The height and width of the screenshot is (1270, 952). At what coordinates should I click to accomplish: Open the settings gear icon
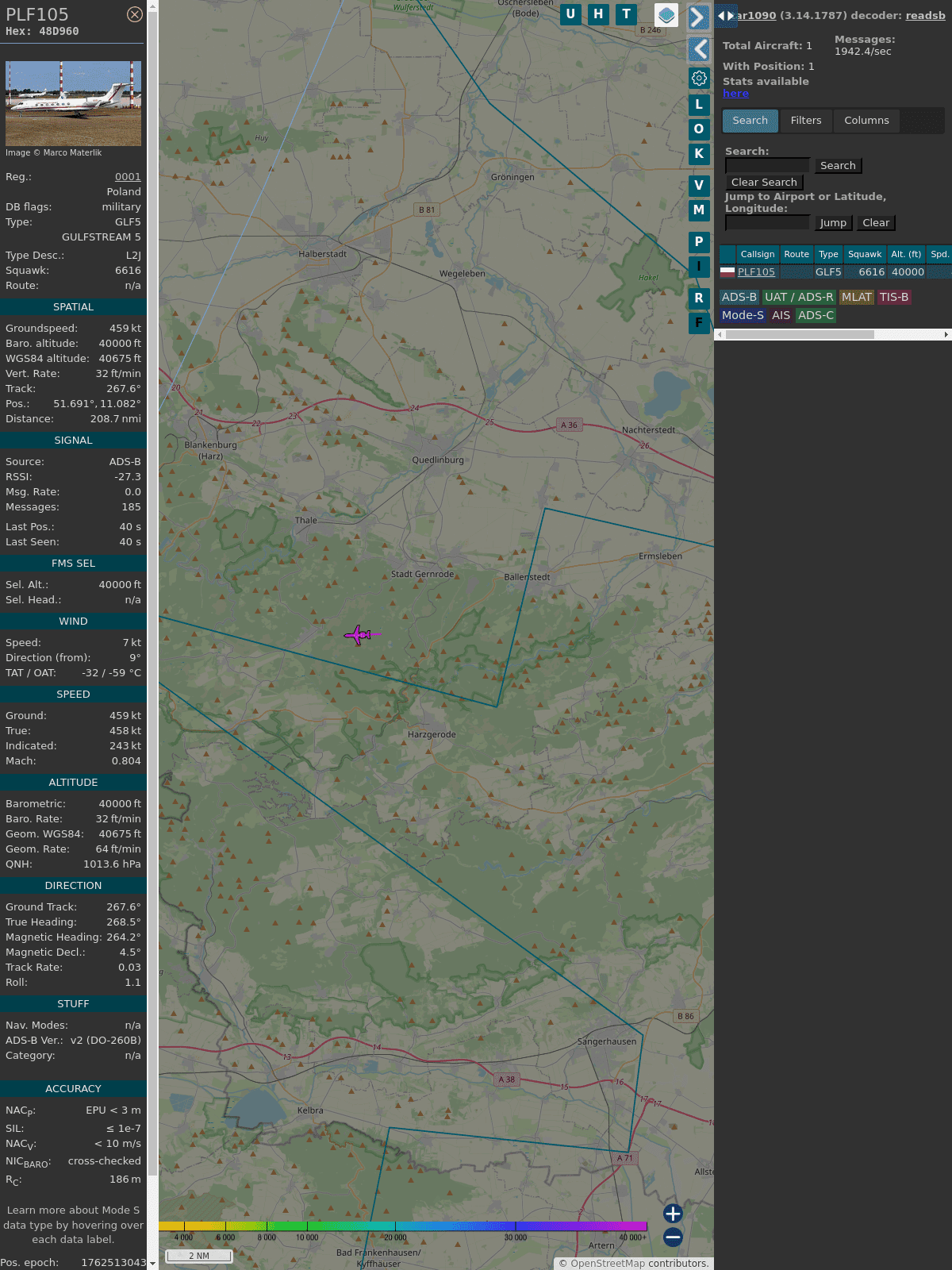699,78
